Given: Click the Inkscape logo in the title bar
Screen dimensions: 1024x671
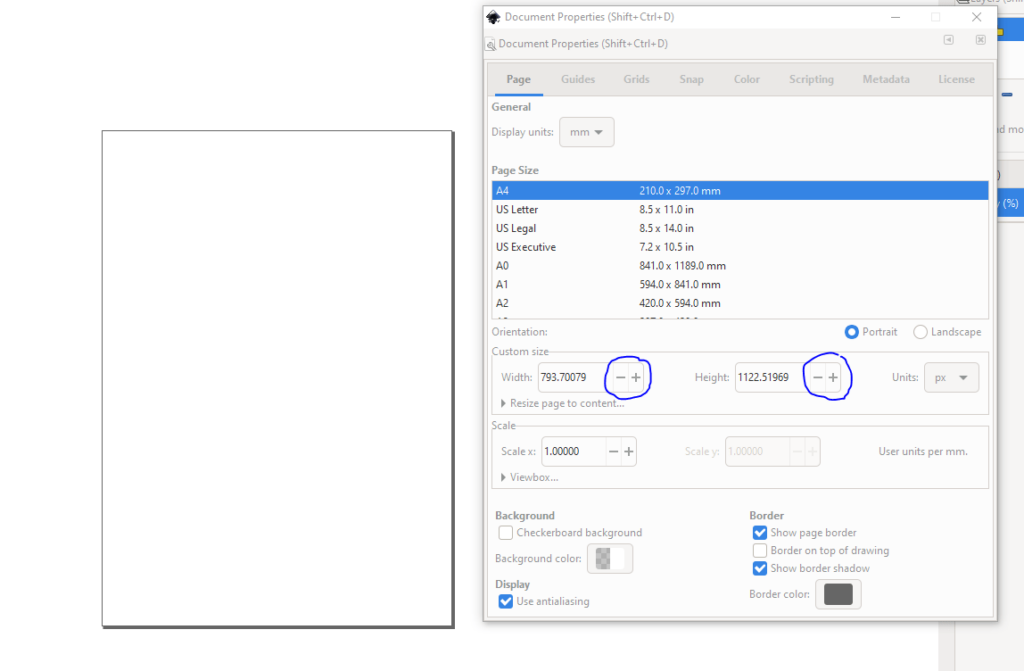Looking at the screenshot, I should pyautogui.click(x=492, y=16).
